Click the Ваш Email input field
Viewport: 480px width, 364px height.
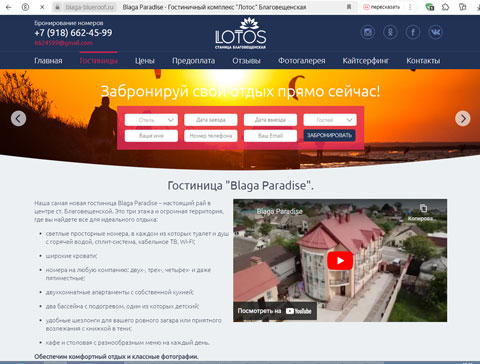(x=270, y=136)
